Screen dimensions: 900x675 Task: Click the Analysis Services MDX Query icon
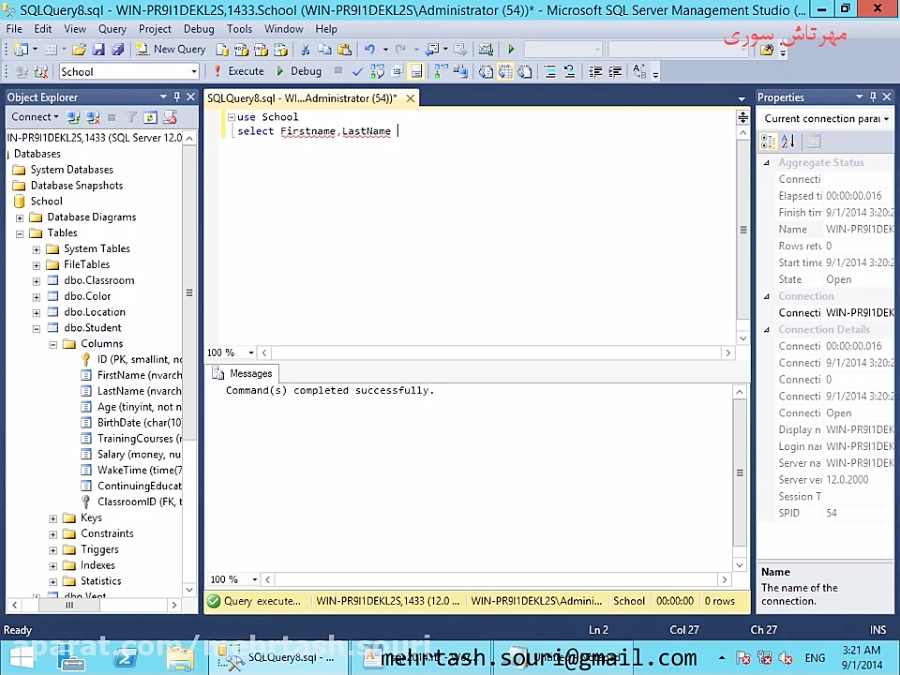(241, 49)
